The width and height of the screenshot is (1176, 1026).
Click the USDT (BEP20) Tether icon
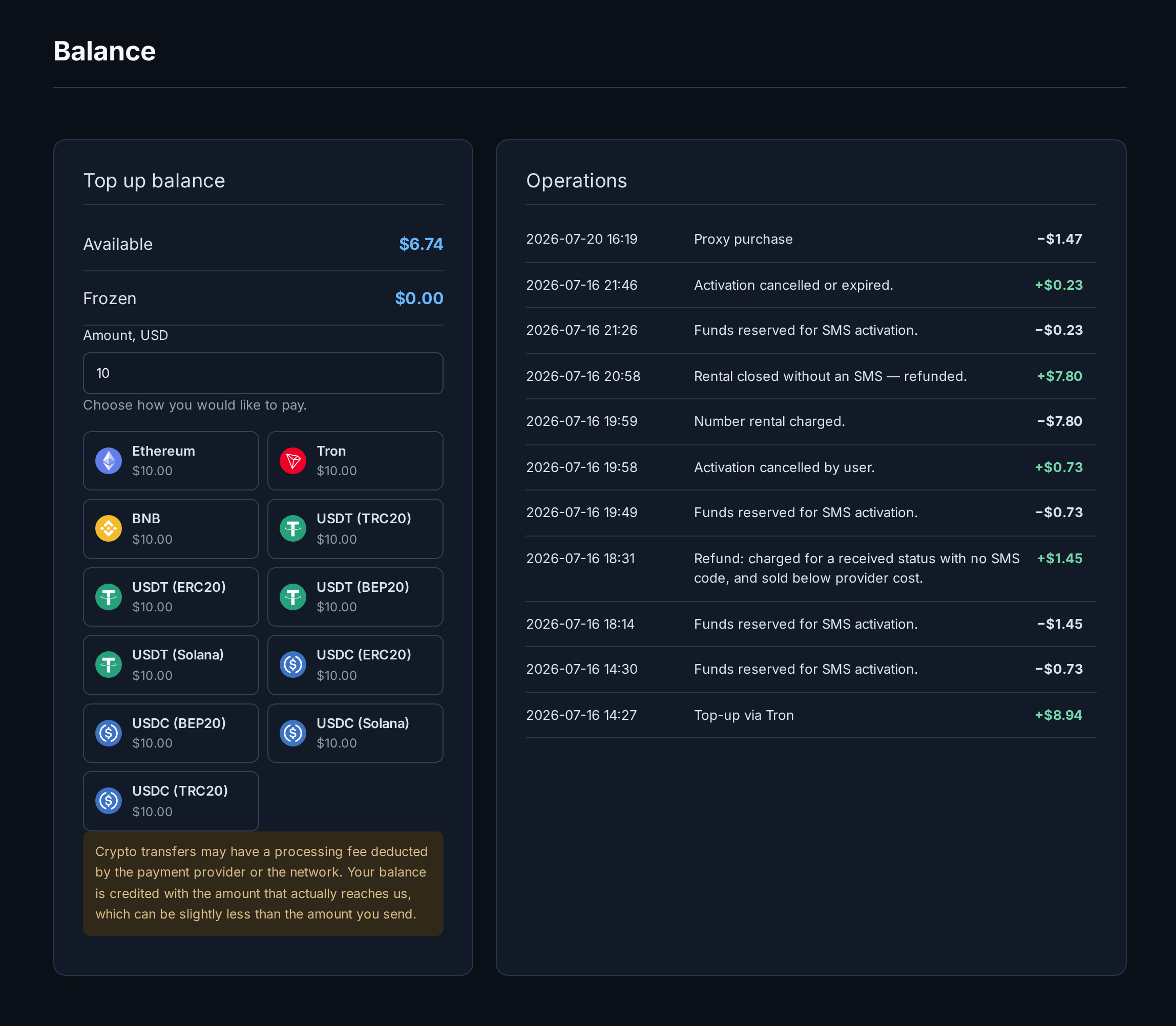coord(292,597)
